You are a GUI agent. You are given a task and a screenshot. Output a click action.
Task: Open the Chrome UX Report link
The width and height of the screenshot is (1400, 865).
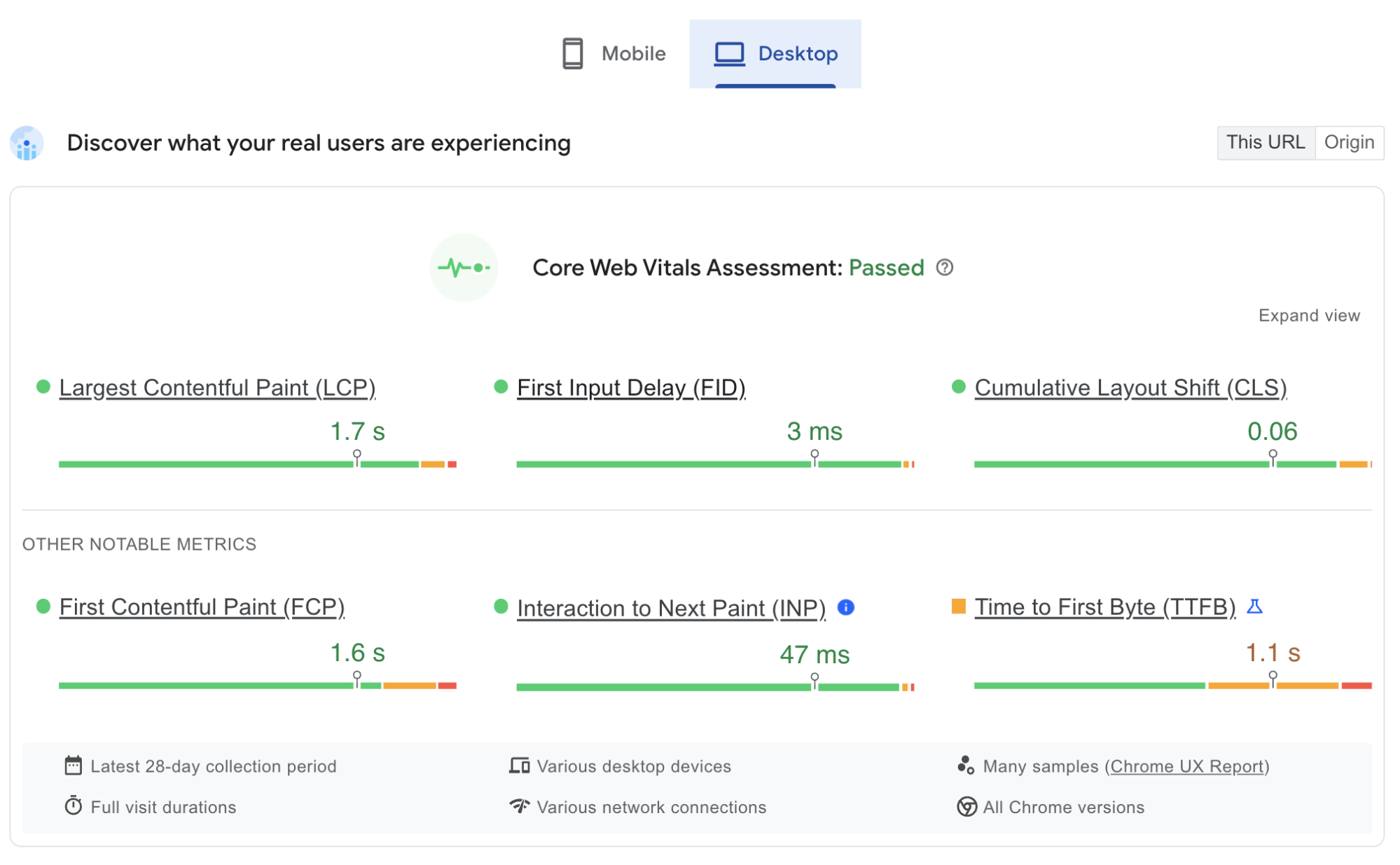pyautogui.click(x=1188, y=766)
